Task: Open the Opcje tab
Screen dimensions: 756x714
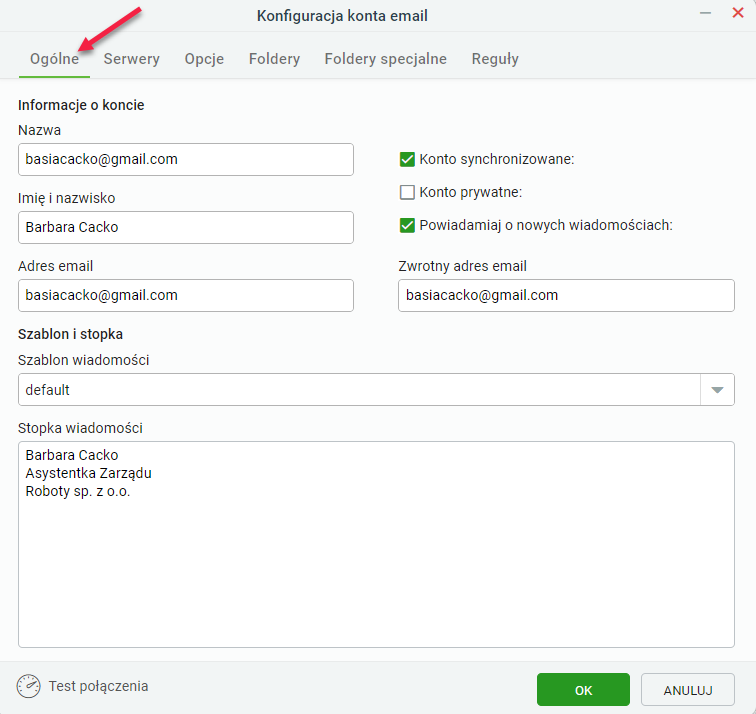Action: pyautogui.click(x=204, y=59)
